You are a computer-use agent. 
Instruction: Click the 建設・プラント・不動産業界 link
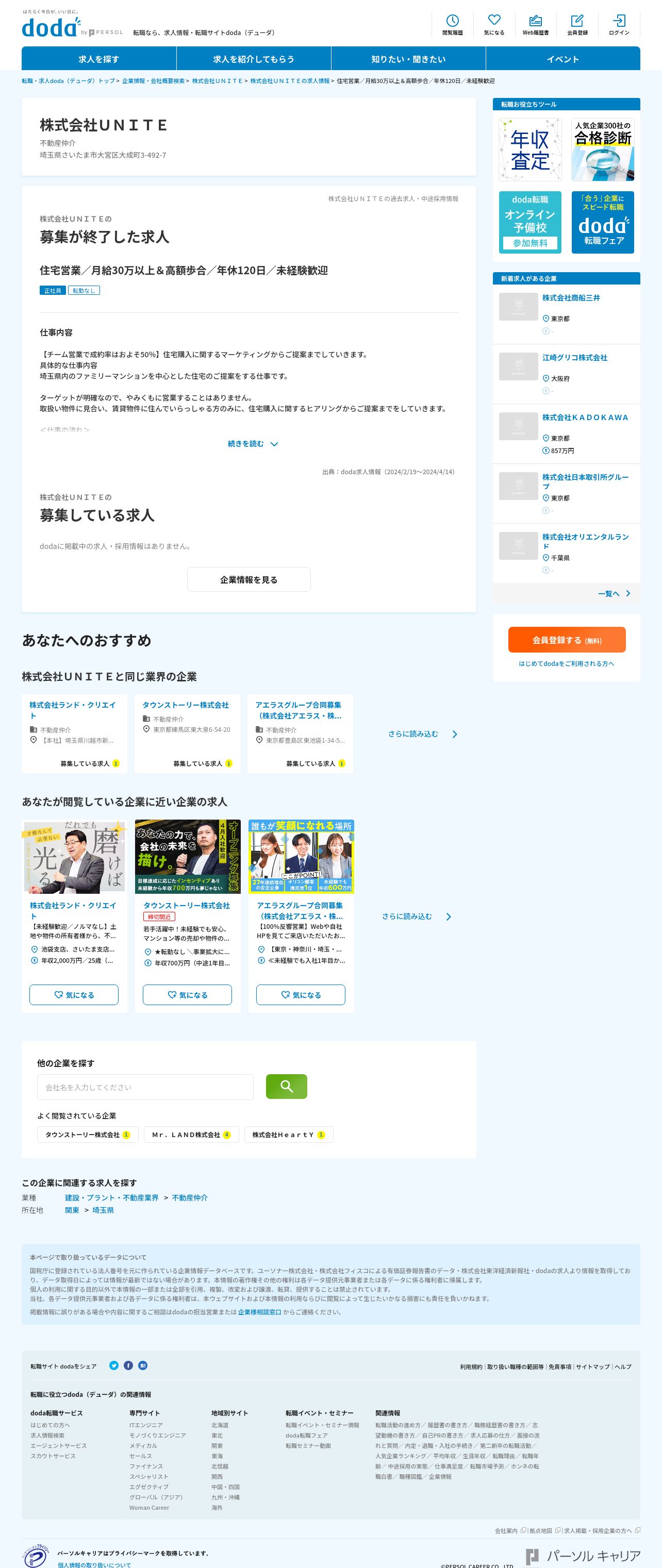(111, 1197)
